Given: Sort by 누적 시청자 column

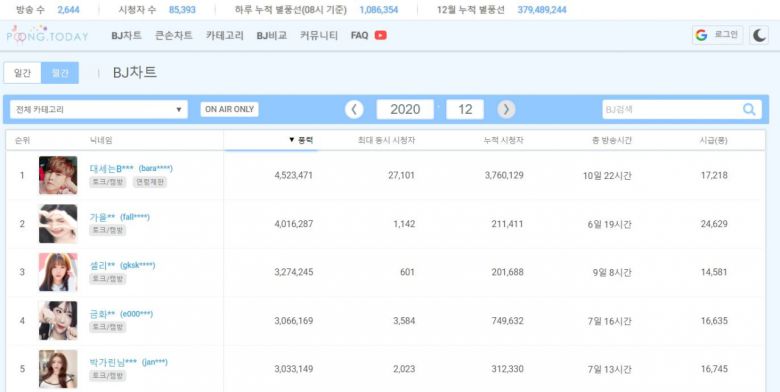Looking at the screenshot, I should click(x=503, y=140).
